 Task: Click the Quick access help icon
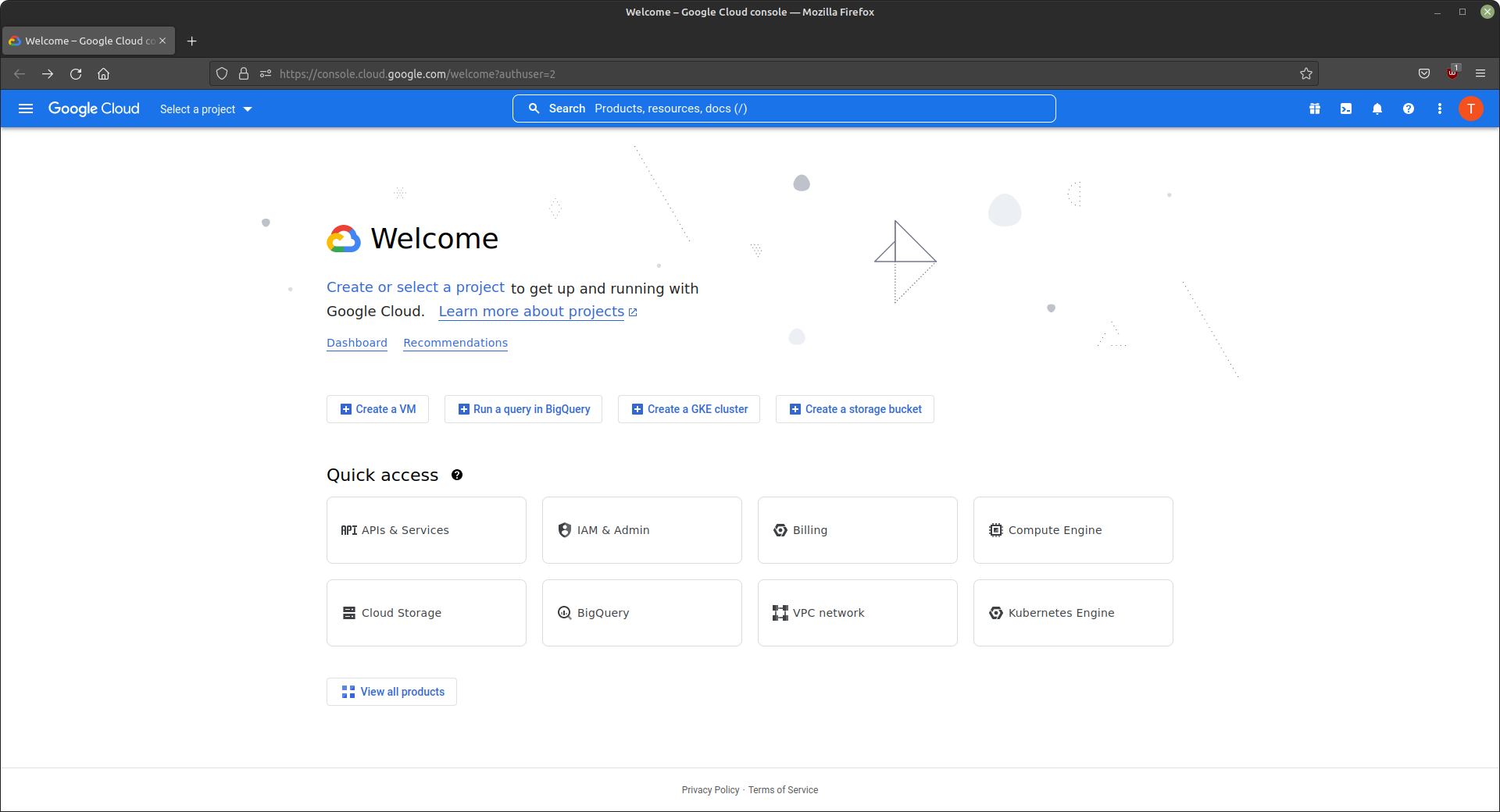pyautogui.click(x=457, y=475)
